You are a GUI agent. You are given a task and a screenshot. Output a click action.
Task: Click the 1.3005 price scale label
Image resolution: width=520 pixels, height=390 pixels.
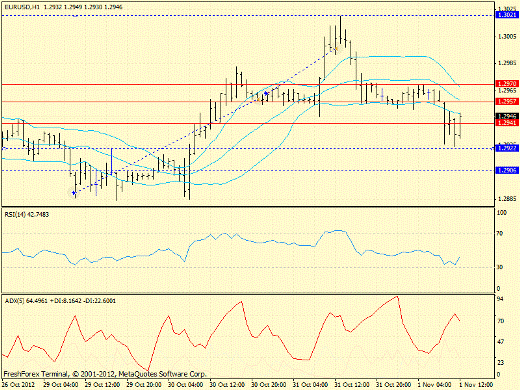pyautogui.click(x=507, y=37)
